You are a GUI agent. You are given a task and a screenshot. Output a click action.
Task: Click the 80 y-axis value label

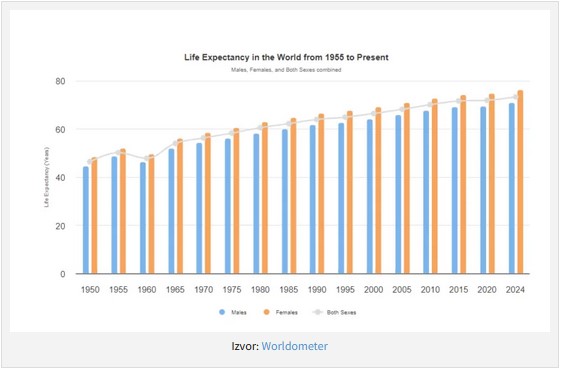[60, 81]
